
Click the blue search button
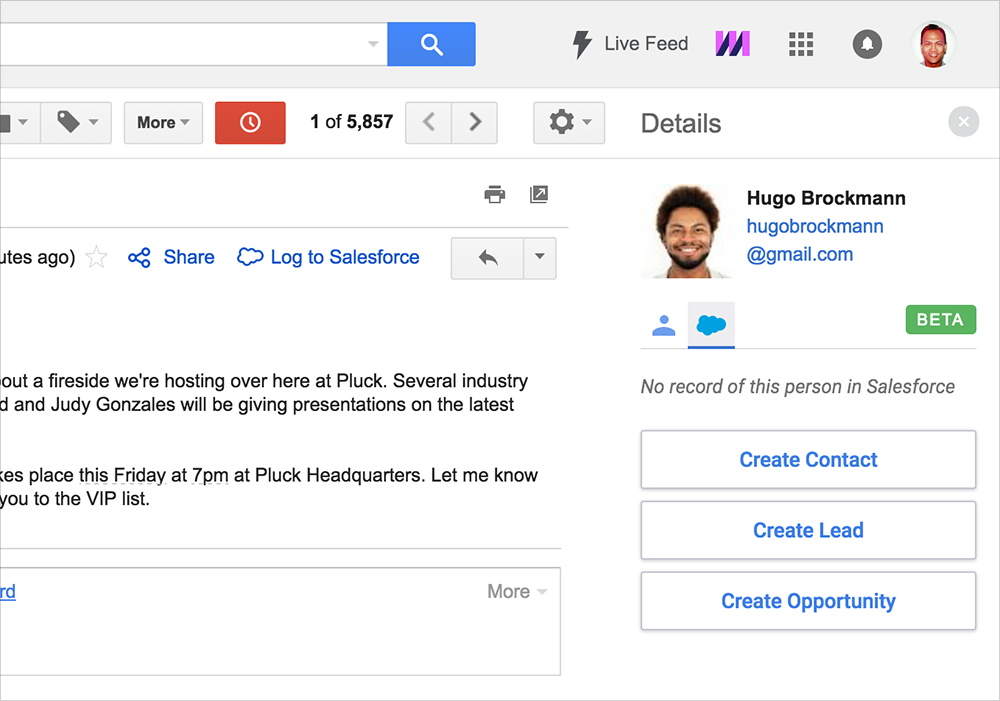431,44
